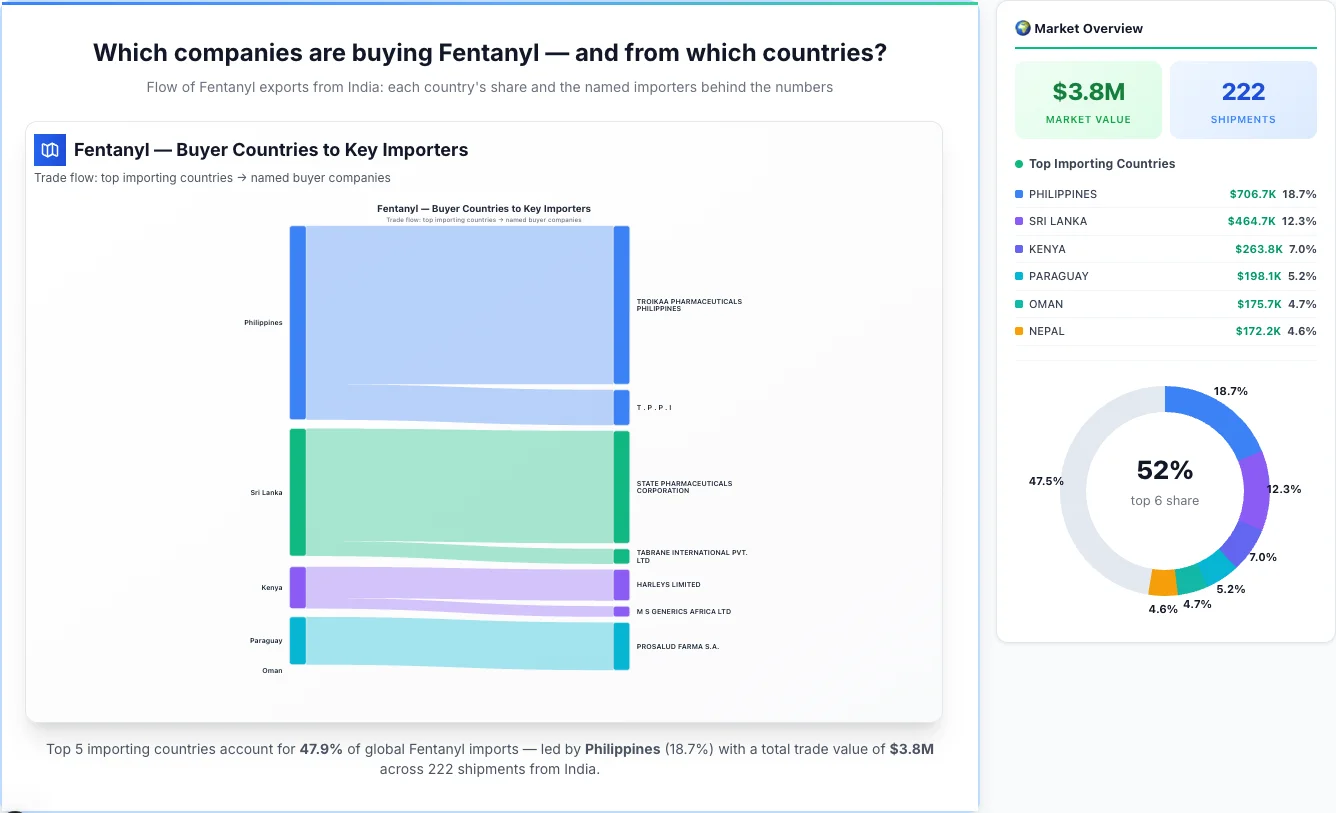Click the TROIKAA PHARMACEUTICALS PHILIPPINES label
The image size is (1336, 813).
(689, 304)
